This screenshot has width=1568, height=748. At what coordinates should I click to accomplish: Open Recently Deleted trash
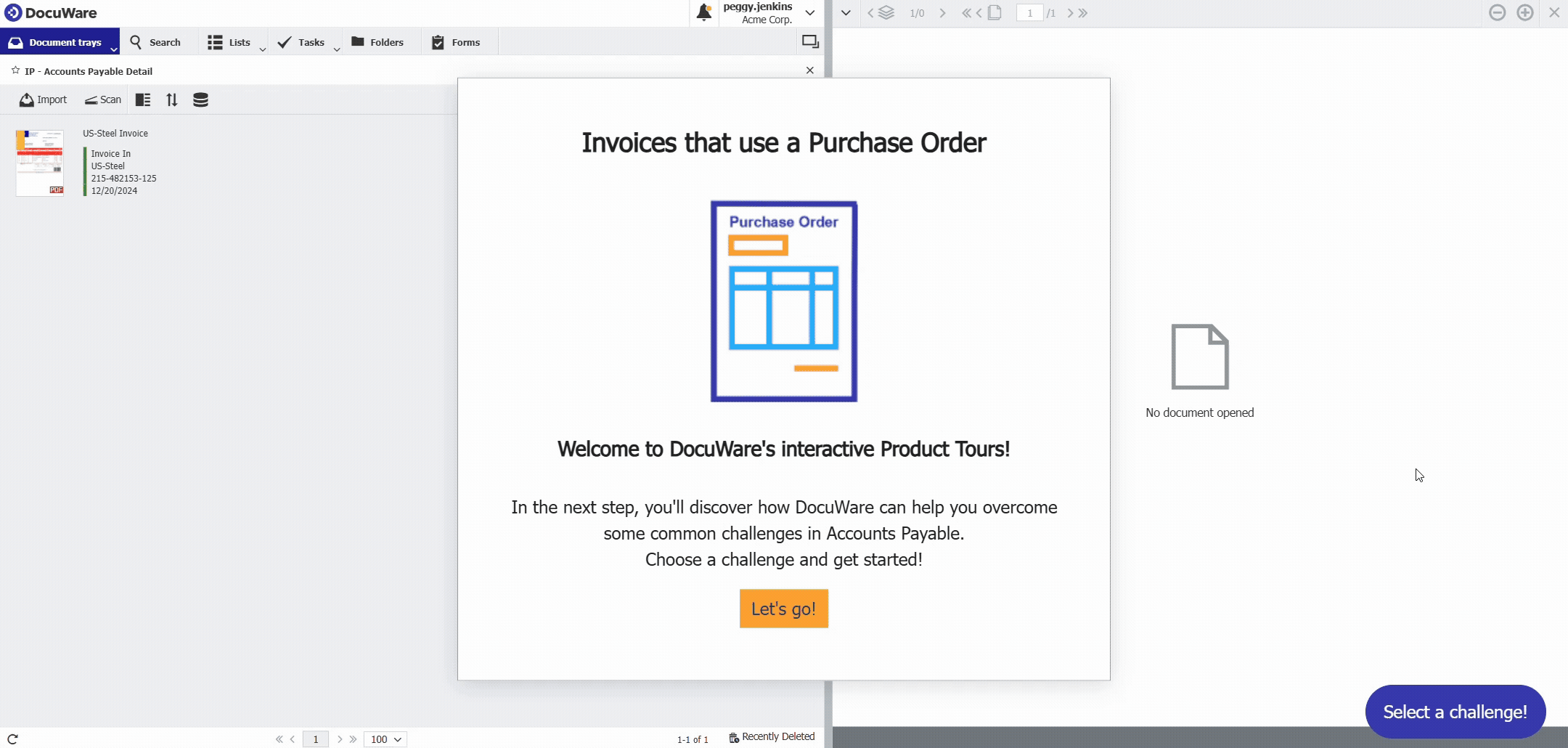[x=772, y=737]
